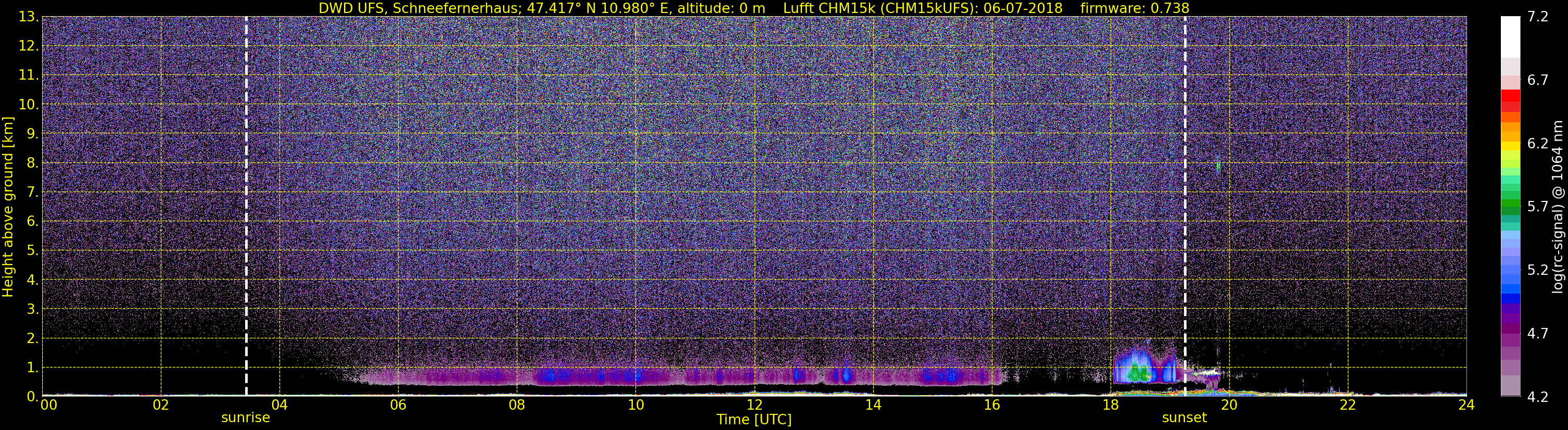Click the Time [UTC] axis label
The height and width of the screenshot is (430, 1568).
754,420
